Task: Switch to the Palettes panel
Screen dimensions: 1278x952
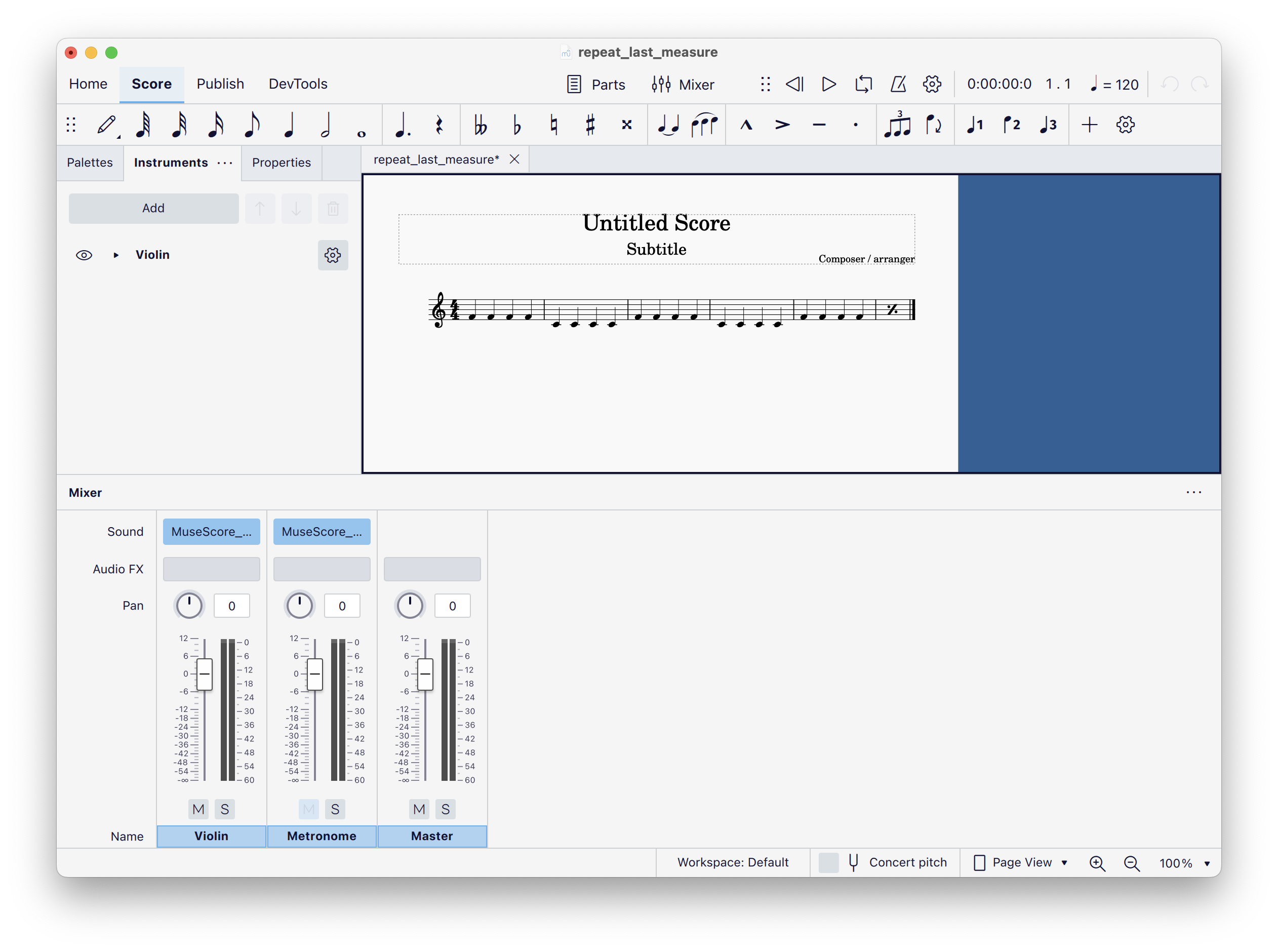Action: 90,163
